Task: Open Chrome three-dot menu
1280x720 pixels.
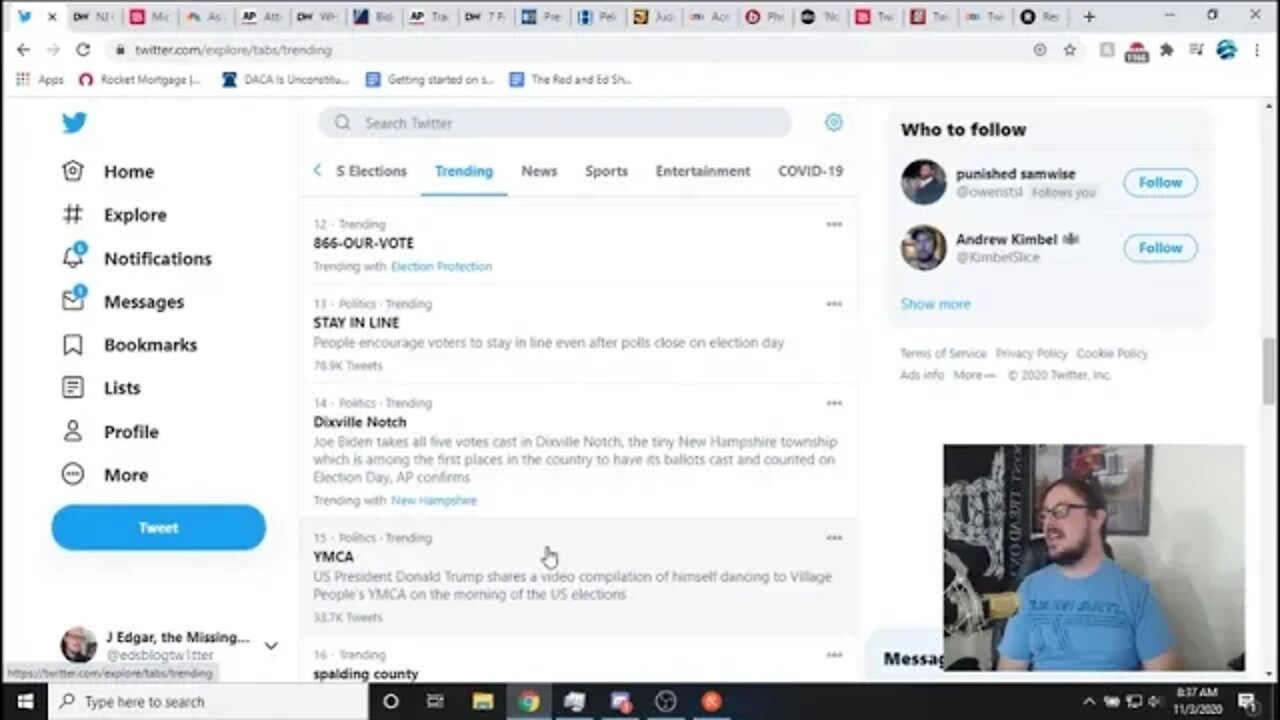Action: [1257, 49]
